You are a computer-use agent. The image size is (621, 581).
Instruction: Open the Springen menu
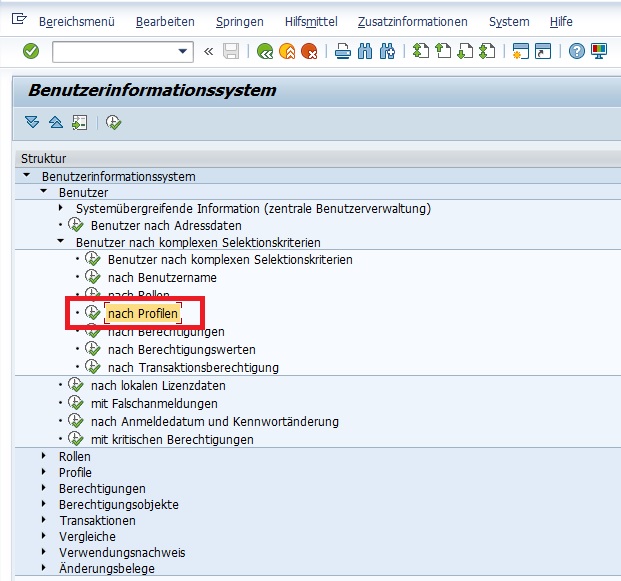tap(240, 21)
